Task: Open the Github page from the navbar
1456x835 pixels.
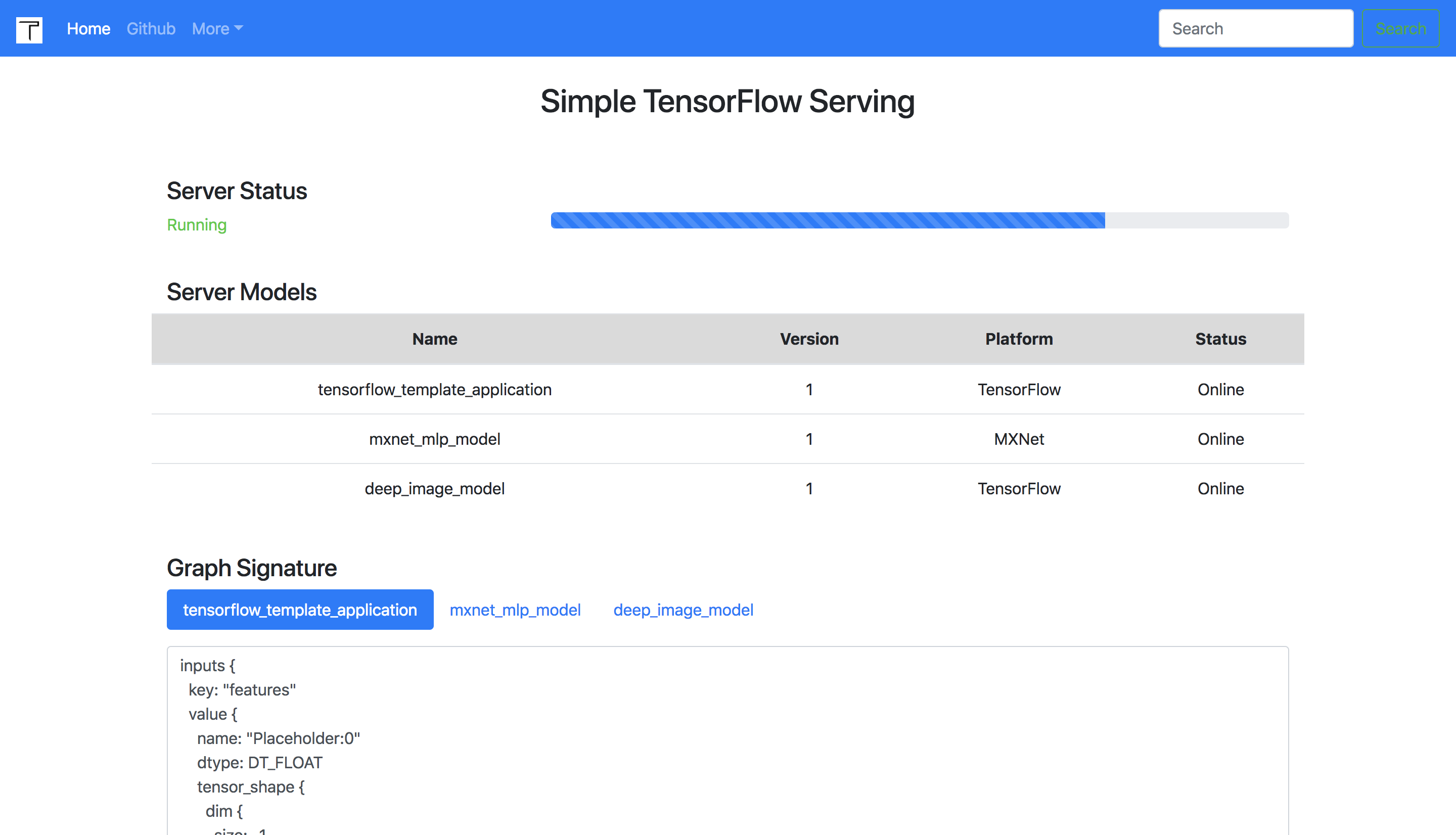Action: coord(150,28)
